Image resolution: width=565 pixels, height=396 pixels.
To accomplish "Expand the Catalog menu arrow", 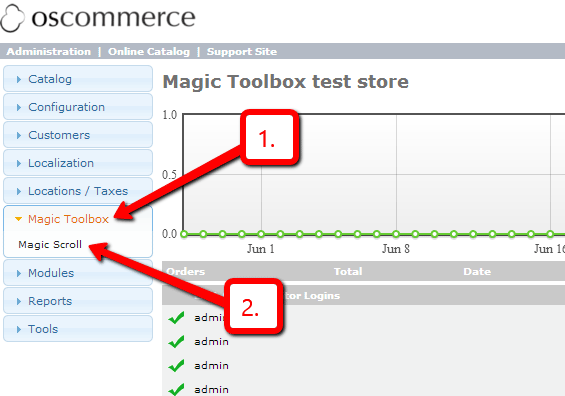I will [x=19, y=79].
